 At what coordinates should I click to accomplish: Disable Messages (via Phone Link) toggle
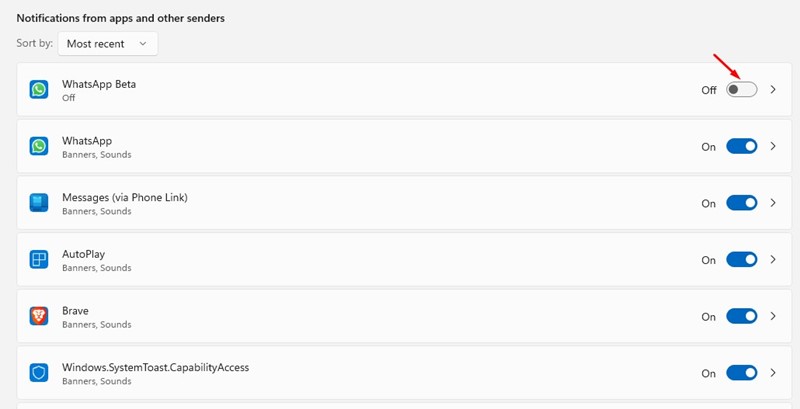[741, 203]
